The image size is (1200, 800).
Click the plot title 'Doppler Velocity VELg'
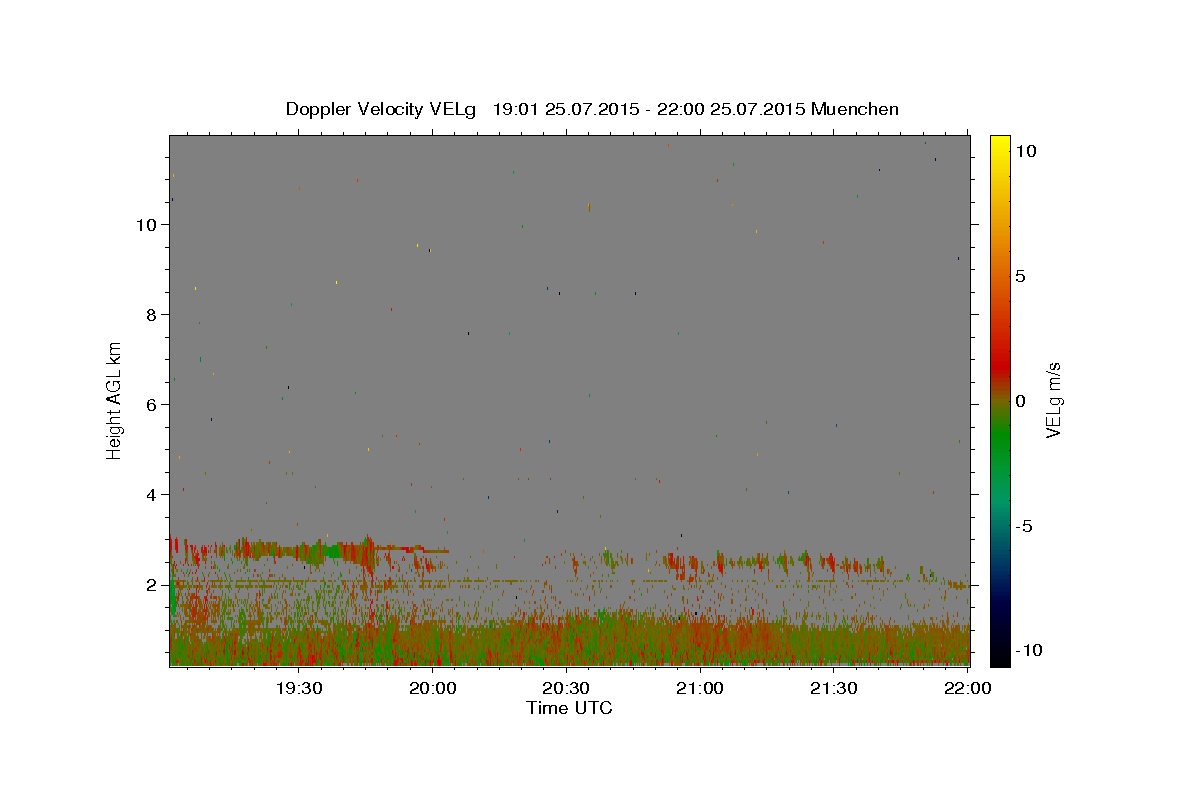(382, 109)
